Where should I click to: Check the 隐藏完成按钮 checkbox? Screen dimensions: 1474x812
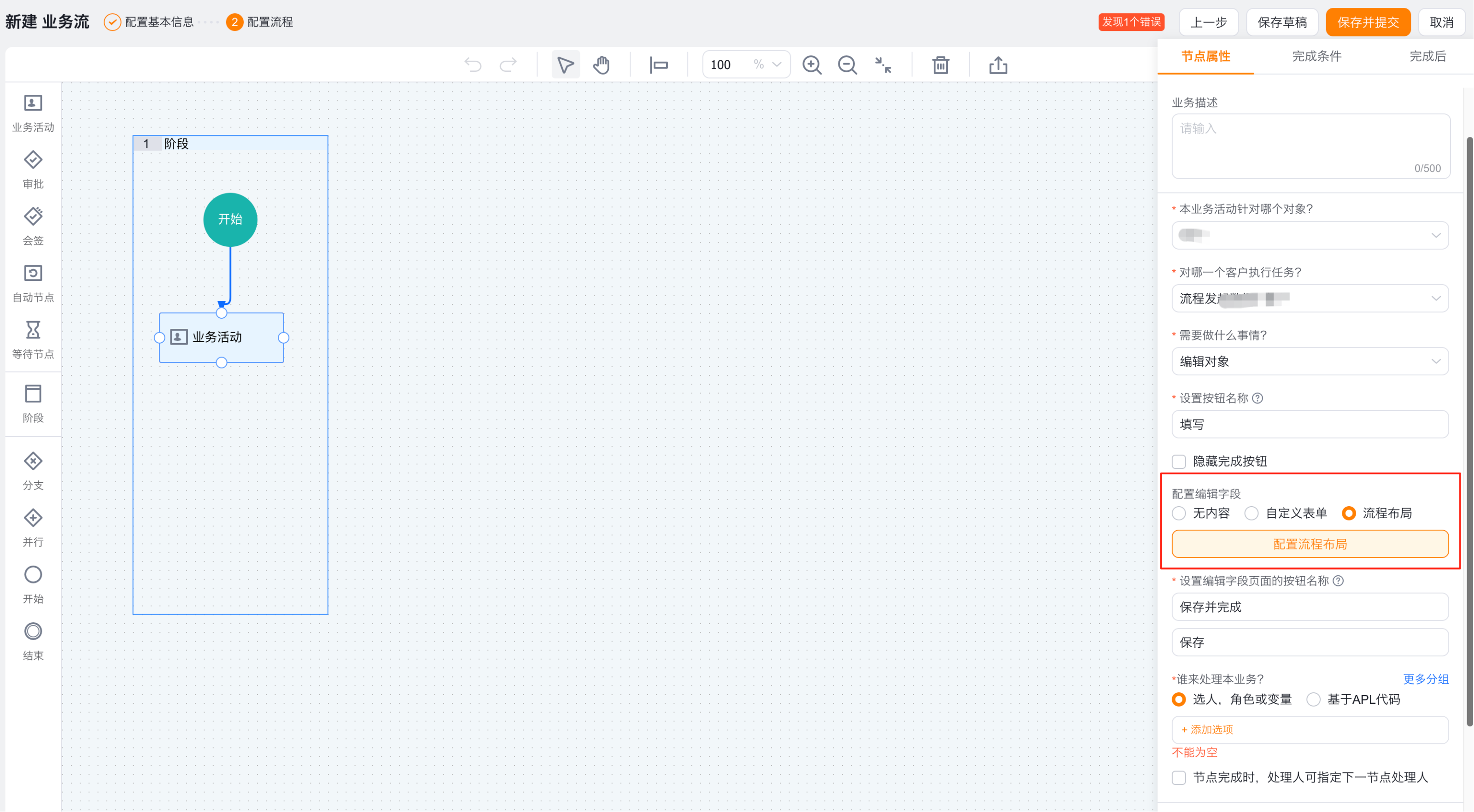[1179, 462]
